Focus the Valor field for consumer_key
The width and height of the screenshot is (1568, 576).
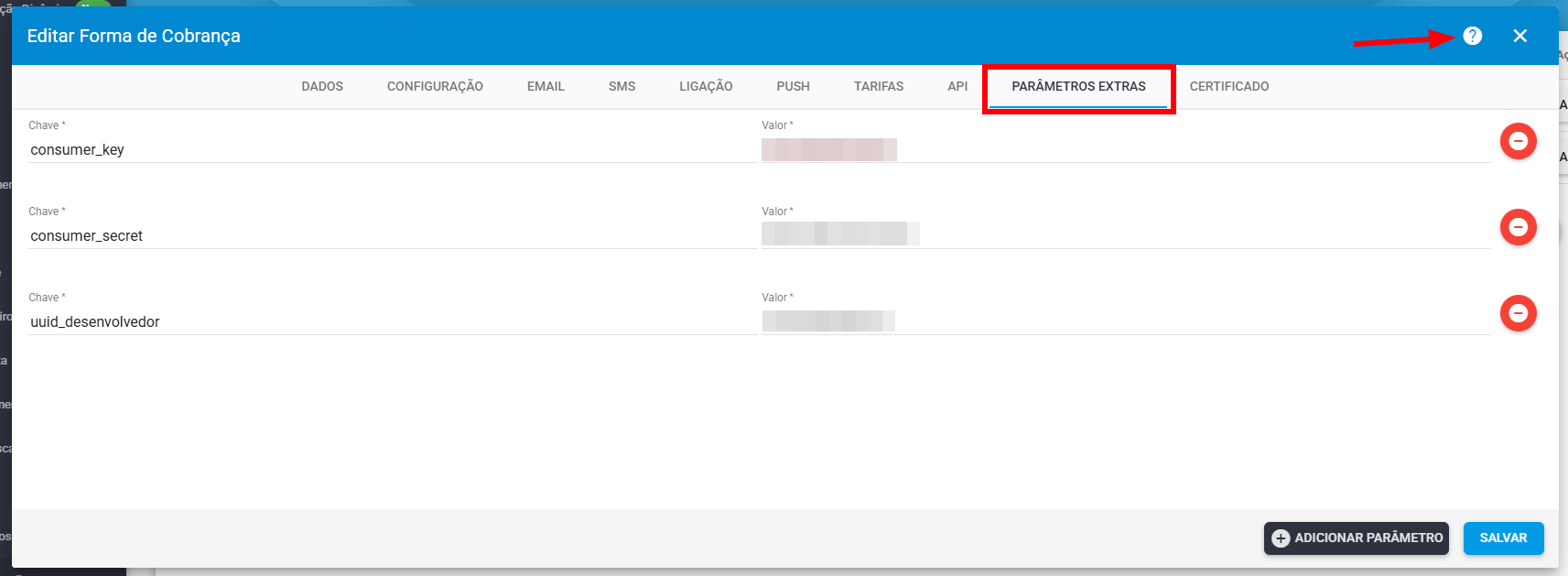(x=1126, y=150)
